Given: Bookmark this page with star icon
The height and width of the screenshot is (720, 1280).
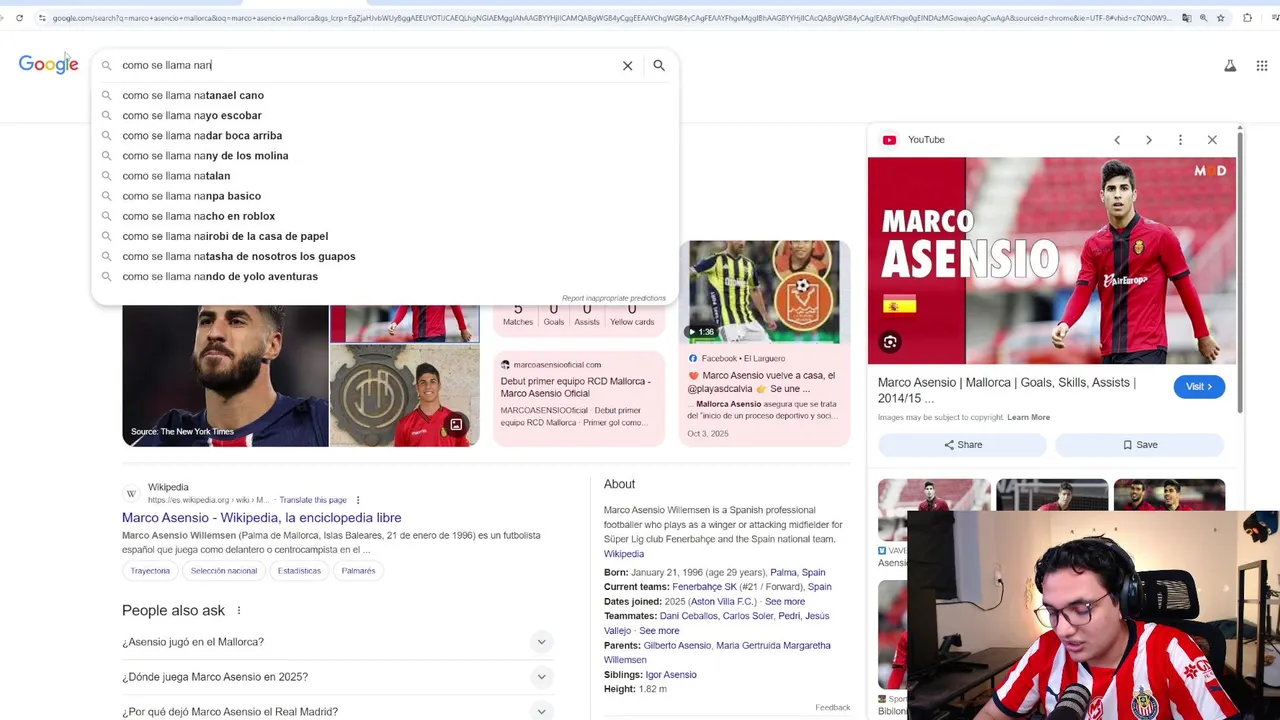Looking at the screenshot, I should click(1220, 18).
